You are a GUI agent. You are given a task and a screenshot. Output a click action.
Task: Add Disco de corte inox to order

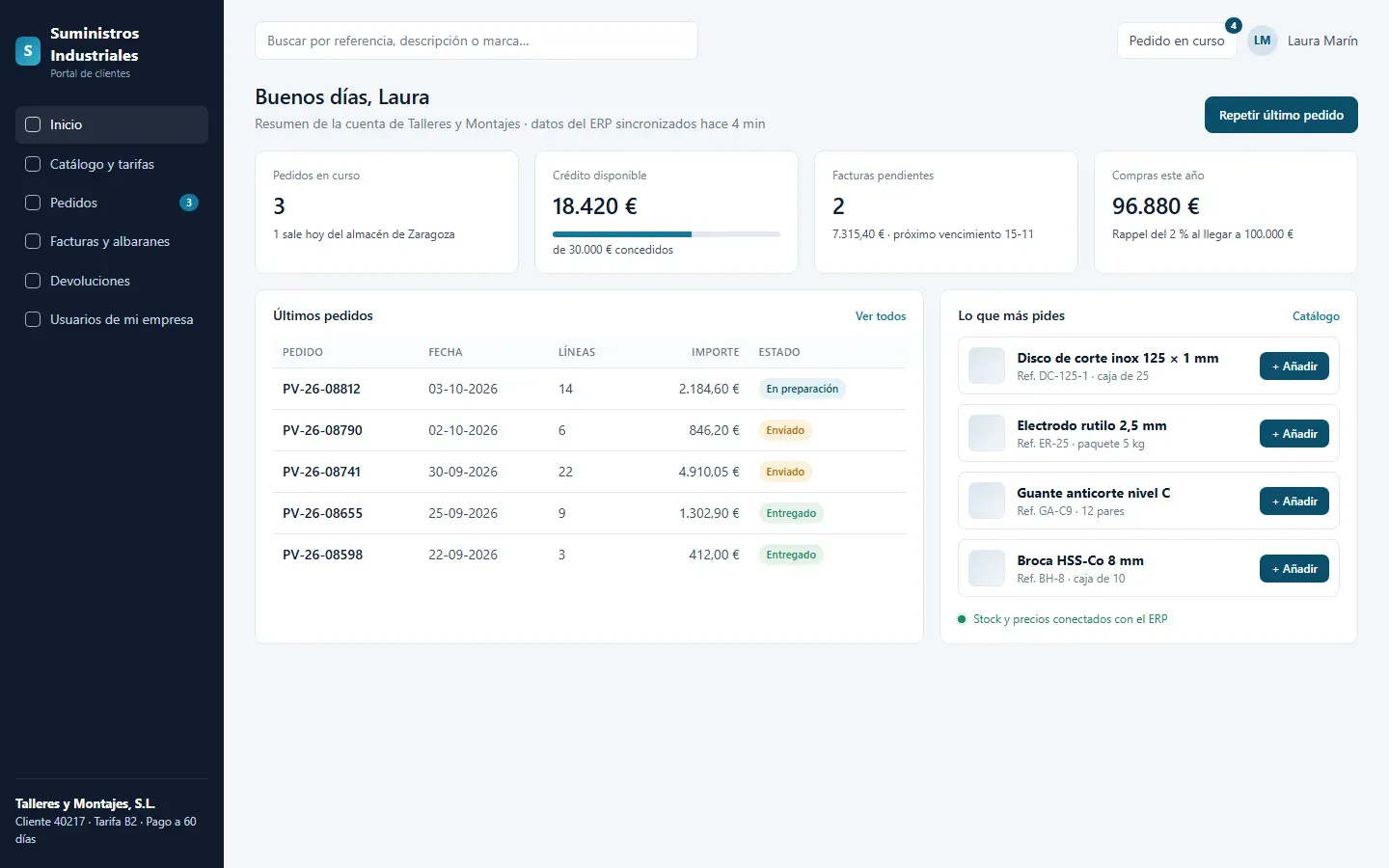coord(1294,366)
